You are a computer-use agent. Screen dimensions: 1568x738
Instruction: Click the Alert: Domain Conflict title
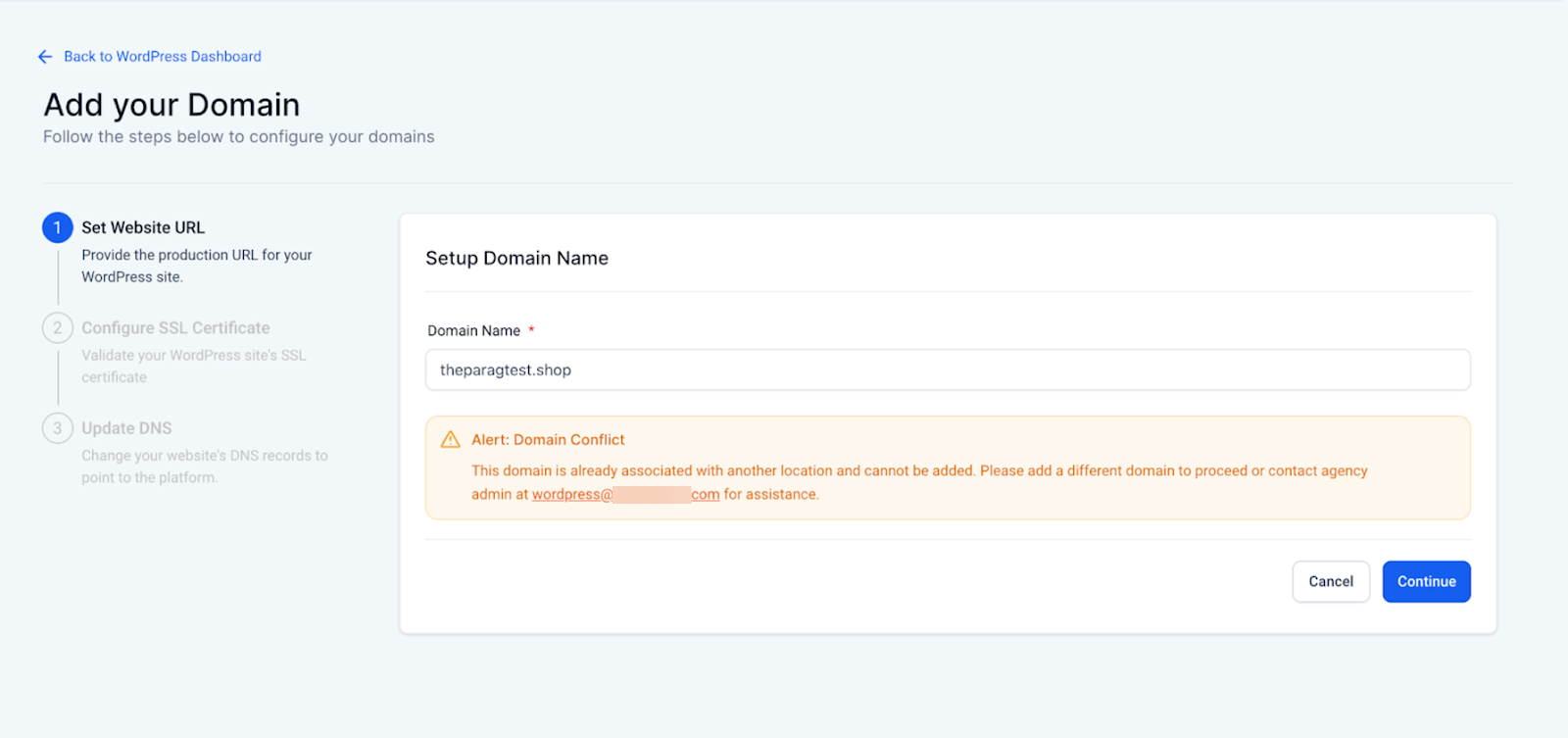548,440
